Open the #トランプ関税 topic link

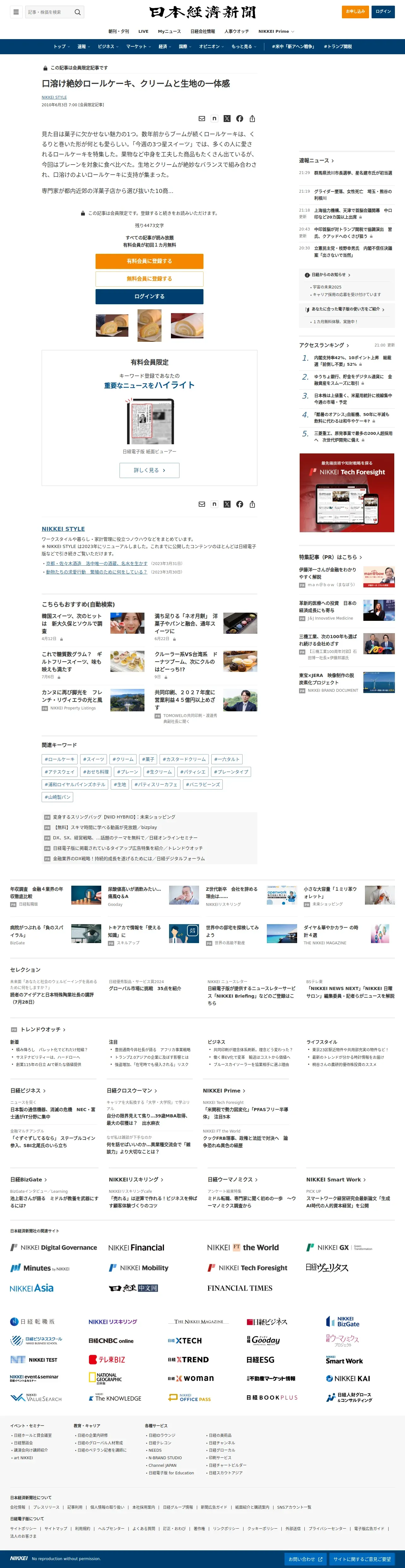tap(337, 47)
